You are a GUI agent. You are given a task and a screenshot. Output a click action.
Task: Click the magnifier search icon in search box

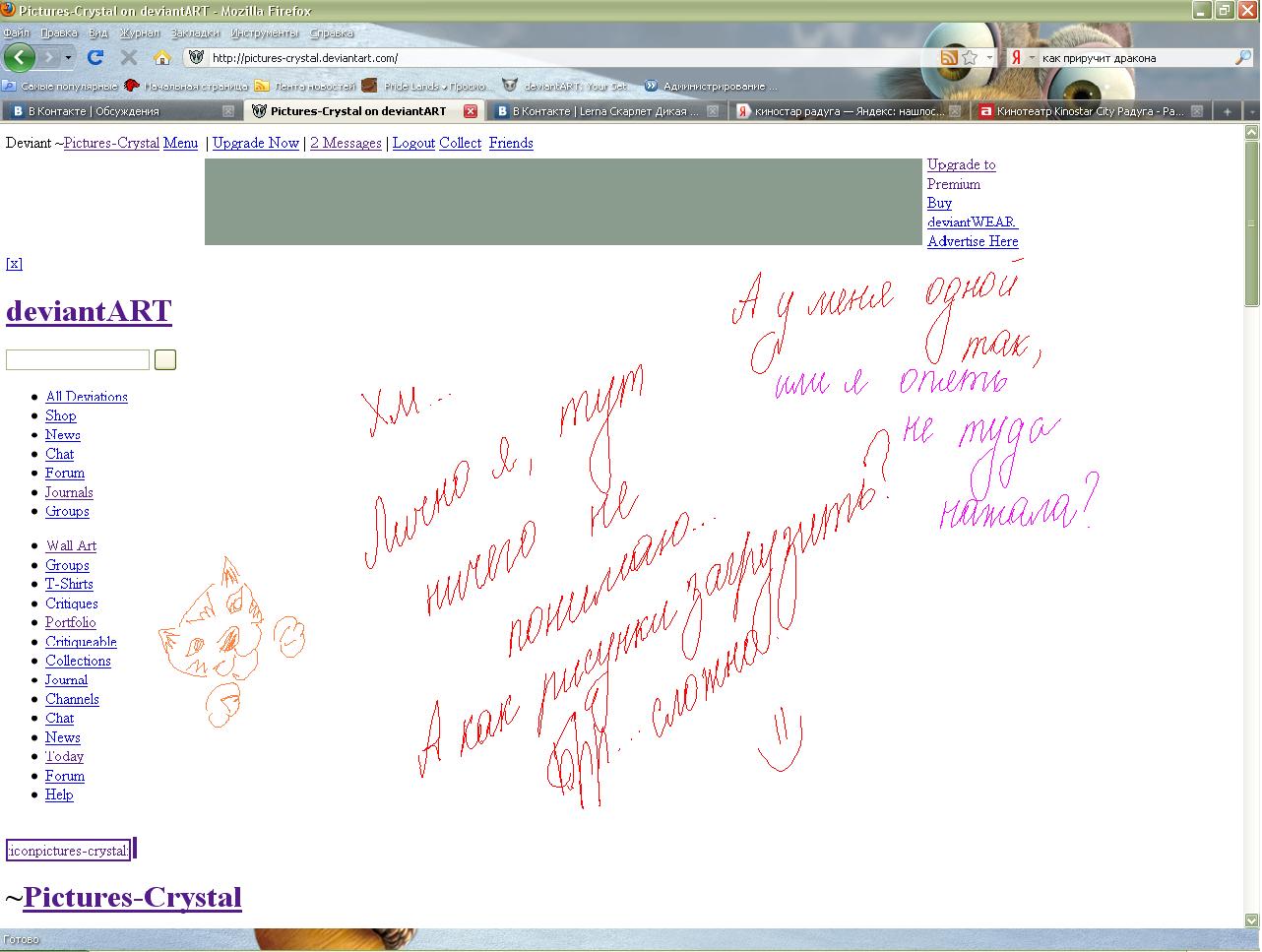pyautogui.click(x=1242, y=58)
